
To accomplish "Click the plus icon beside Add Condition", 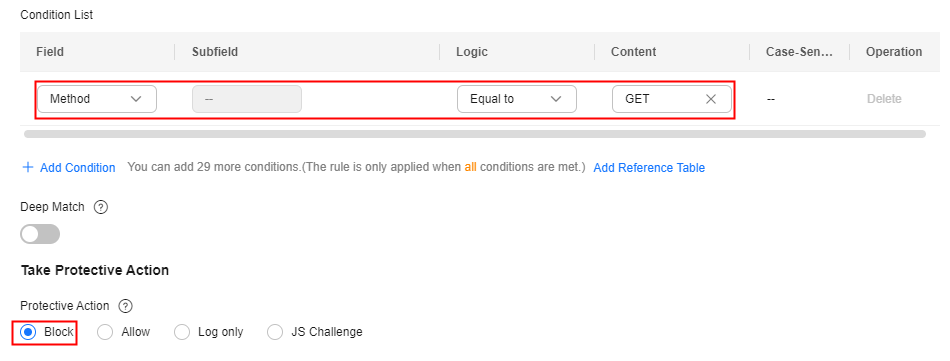I will point(27,167).
